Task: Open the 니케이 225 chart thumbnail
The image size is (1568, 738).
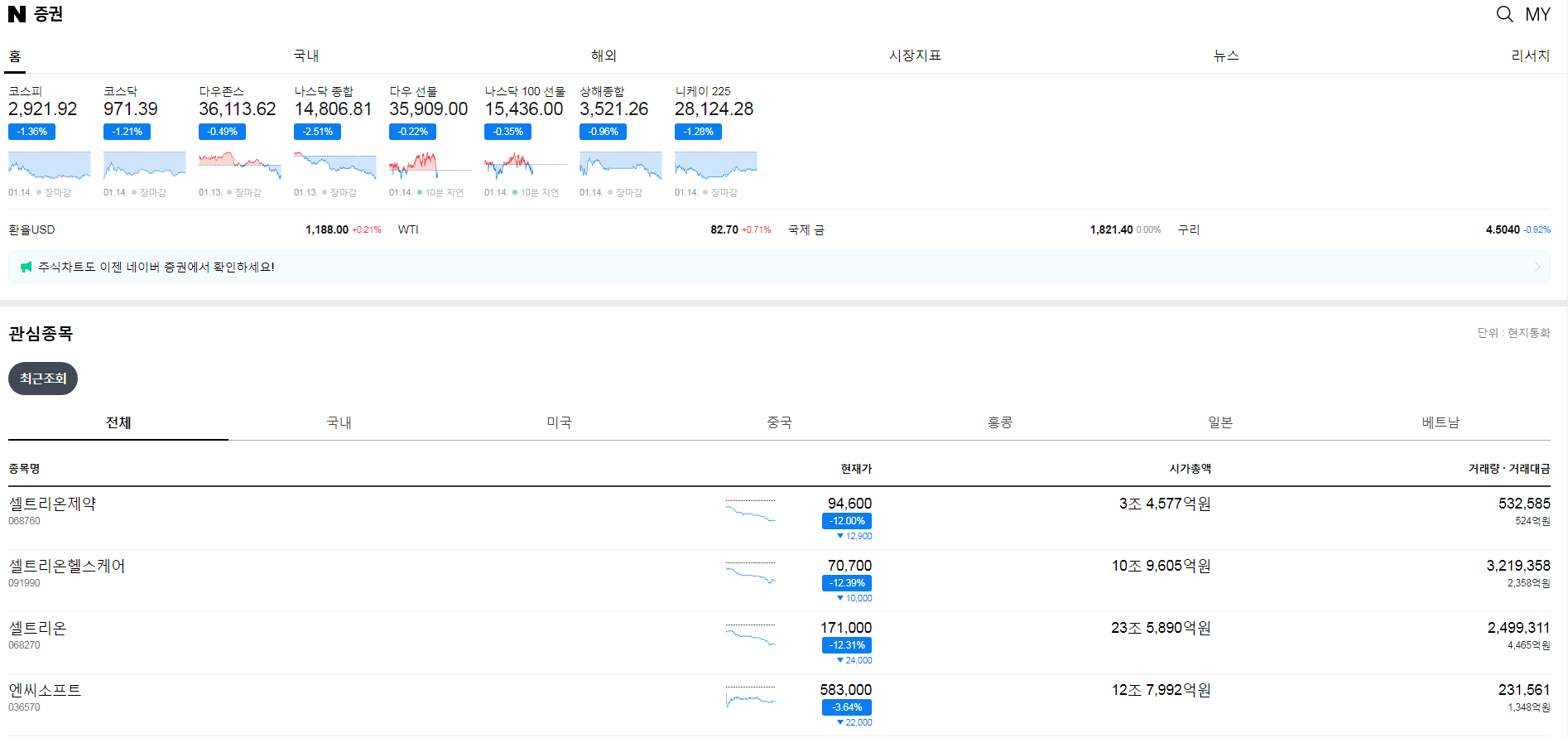Action: 716,166
